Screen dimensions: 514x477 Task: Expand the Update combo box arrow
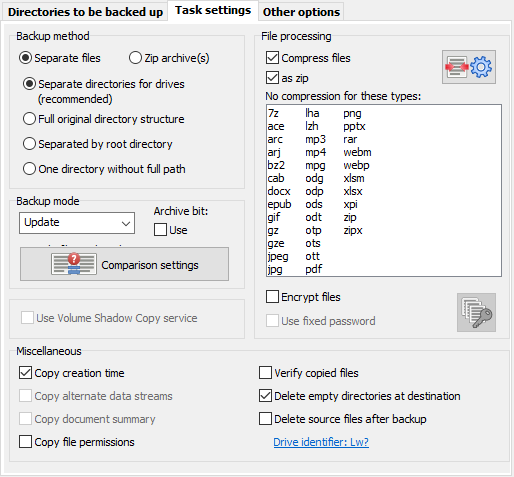point(126,223)
